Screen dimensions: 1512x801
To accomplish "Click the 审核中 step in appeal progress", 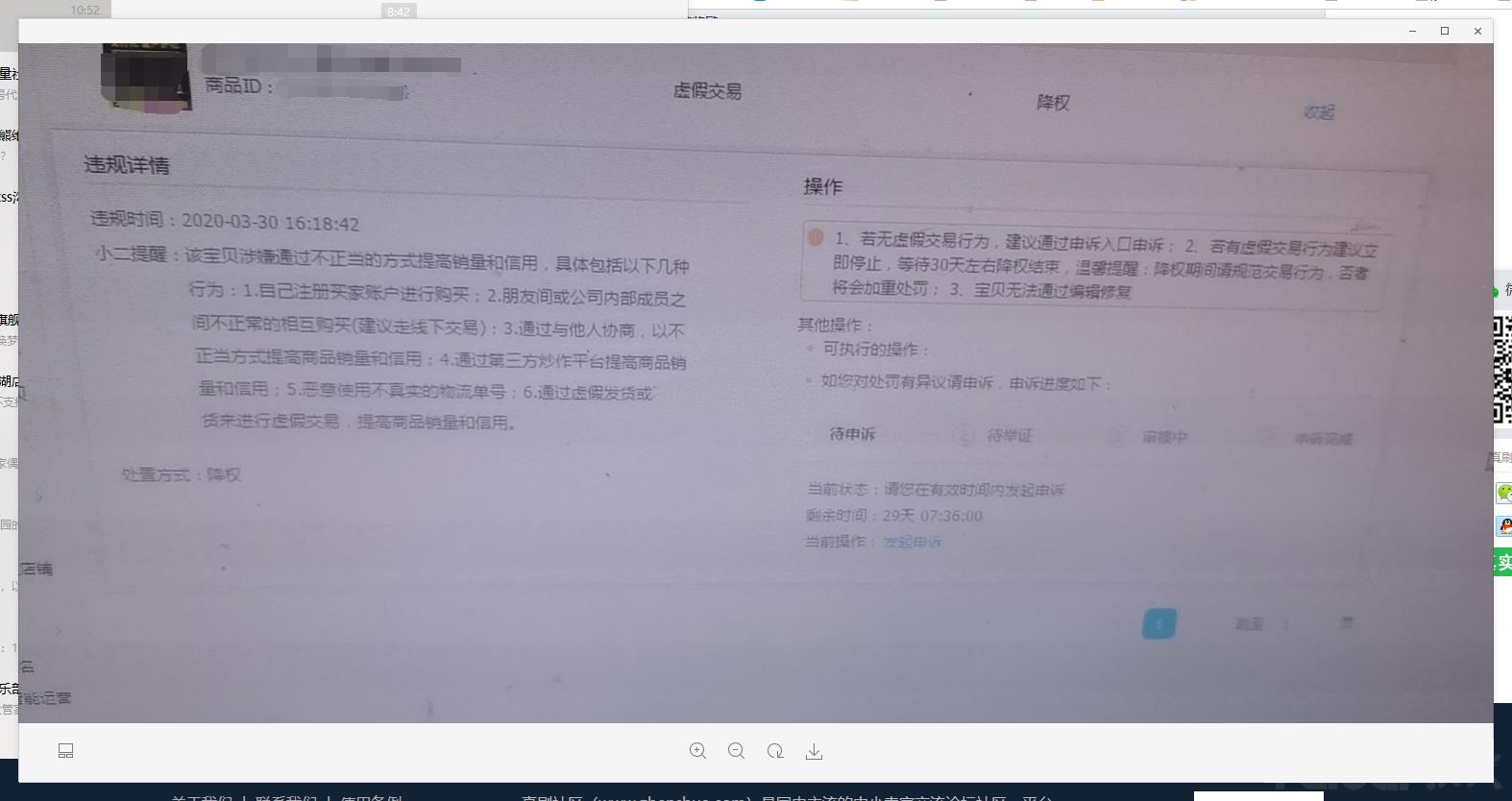I will pos(1165,438).
